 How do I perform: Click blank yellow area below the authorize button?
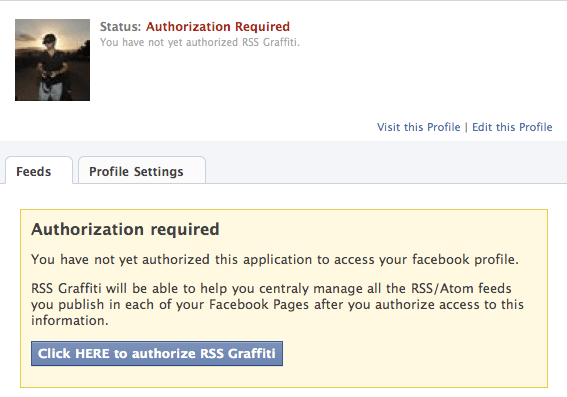(x=284, y=376)
